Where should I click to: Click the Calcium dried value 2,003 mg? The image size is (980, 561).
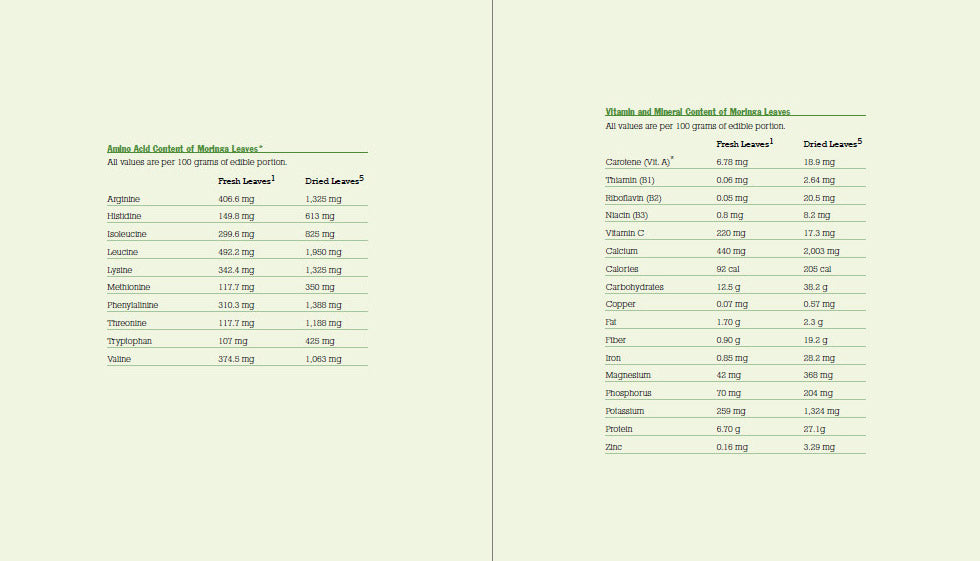point(821,251)
